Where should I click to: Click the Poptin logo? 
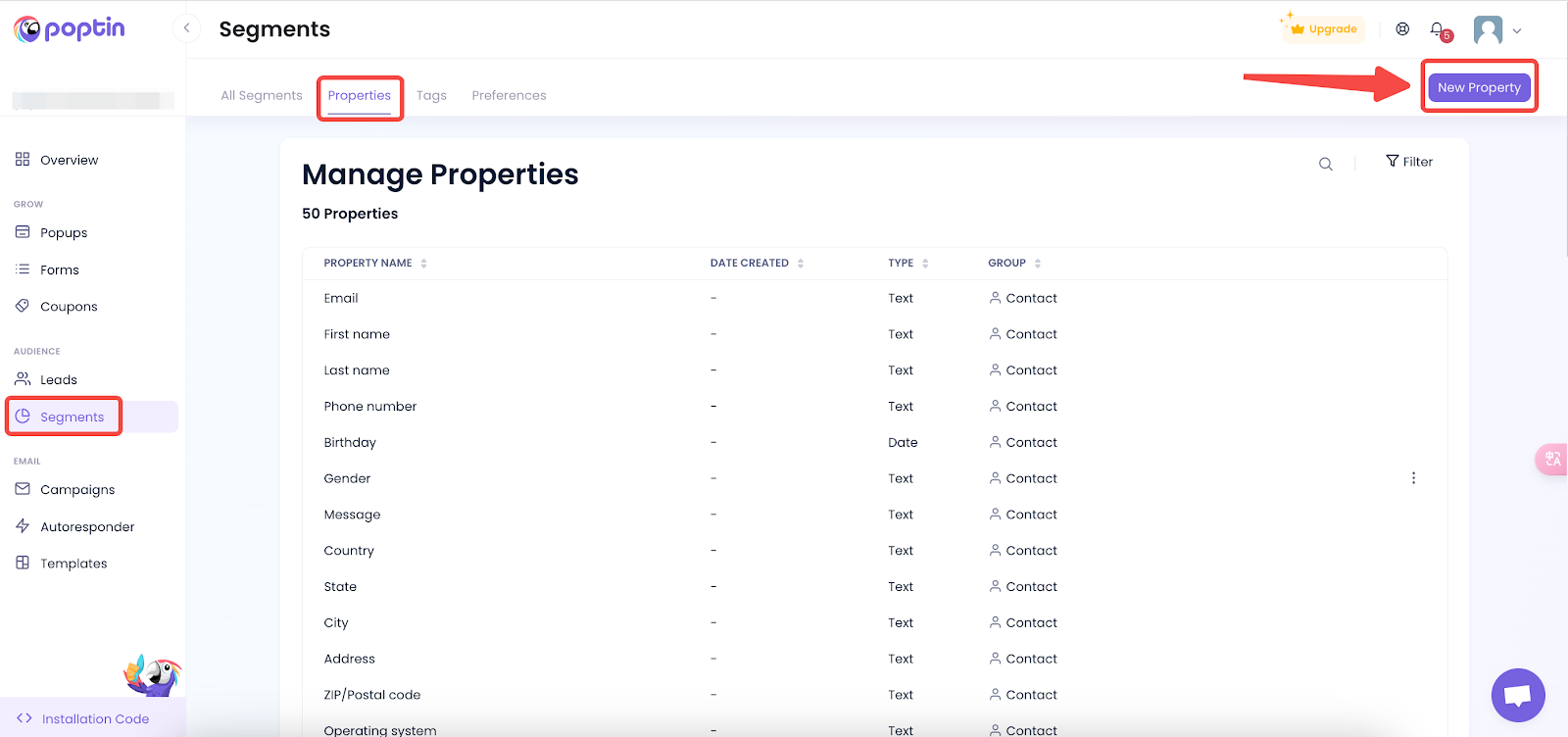[x=70, y=29]
